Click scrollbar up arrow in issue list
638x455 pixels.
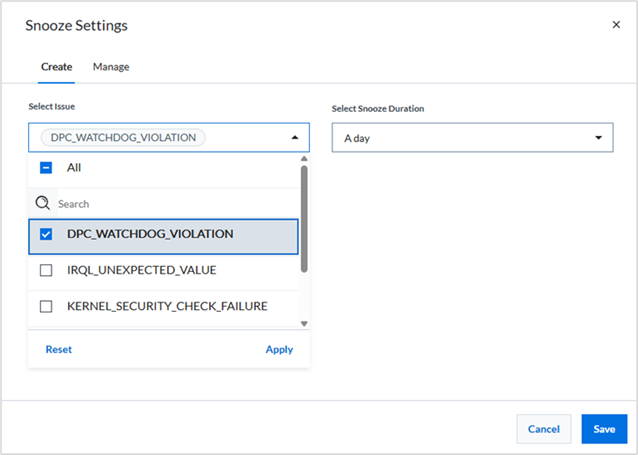pyautogui.click(x=304, y=159)
